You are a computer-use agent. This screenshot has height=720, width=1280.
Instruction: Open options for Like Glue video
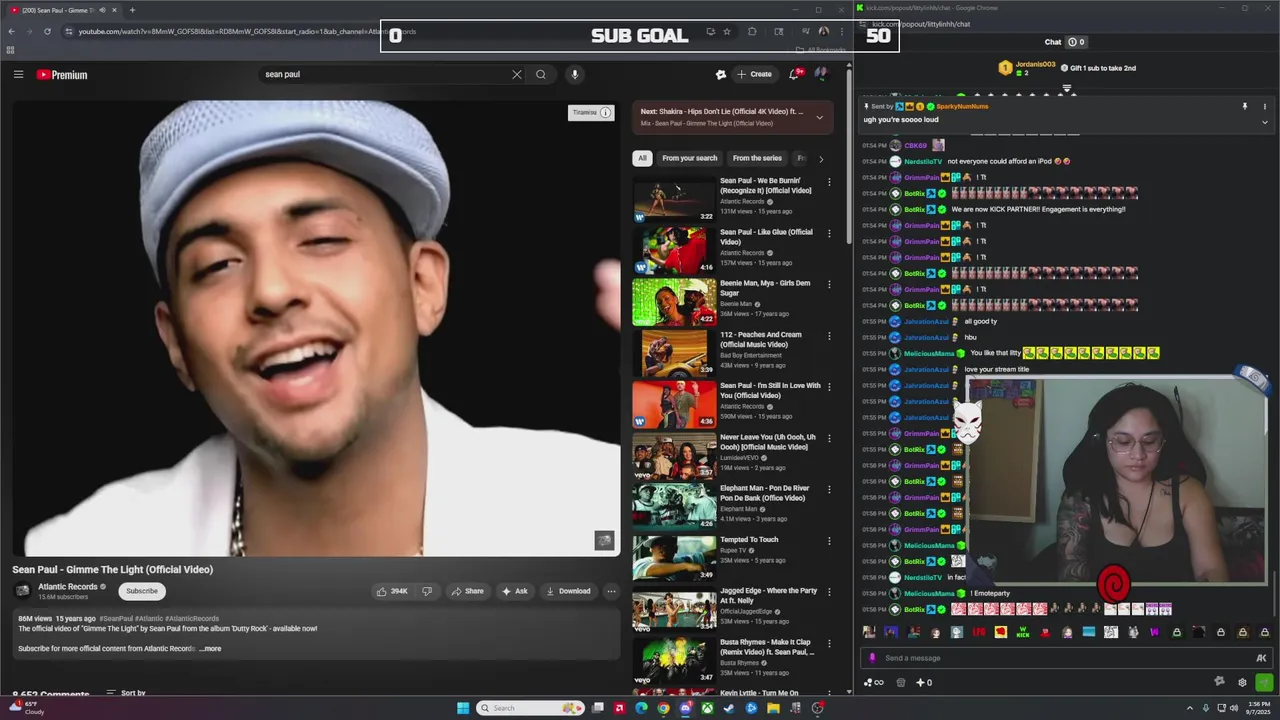pos(829,233)
